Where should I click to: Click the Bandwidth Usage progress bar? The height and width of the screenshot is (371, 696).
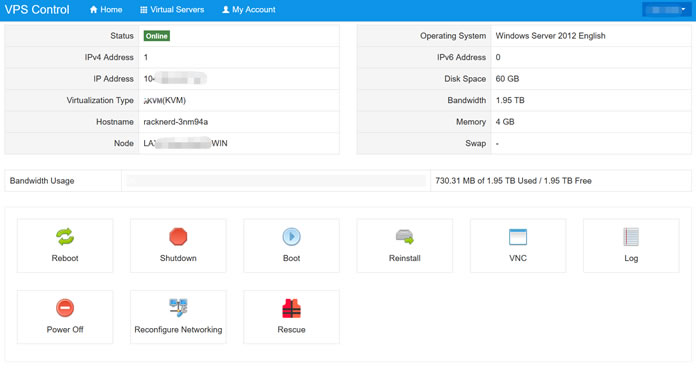click(276, 181)
